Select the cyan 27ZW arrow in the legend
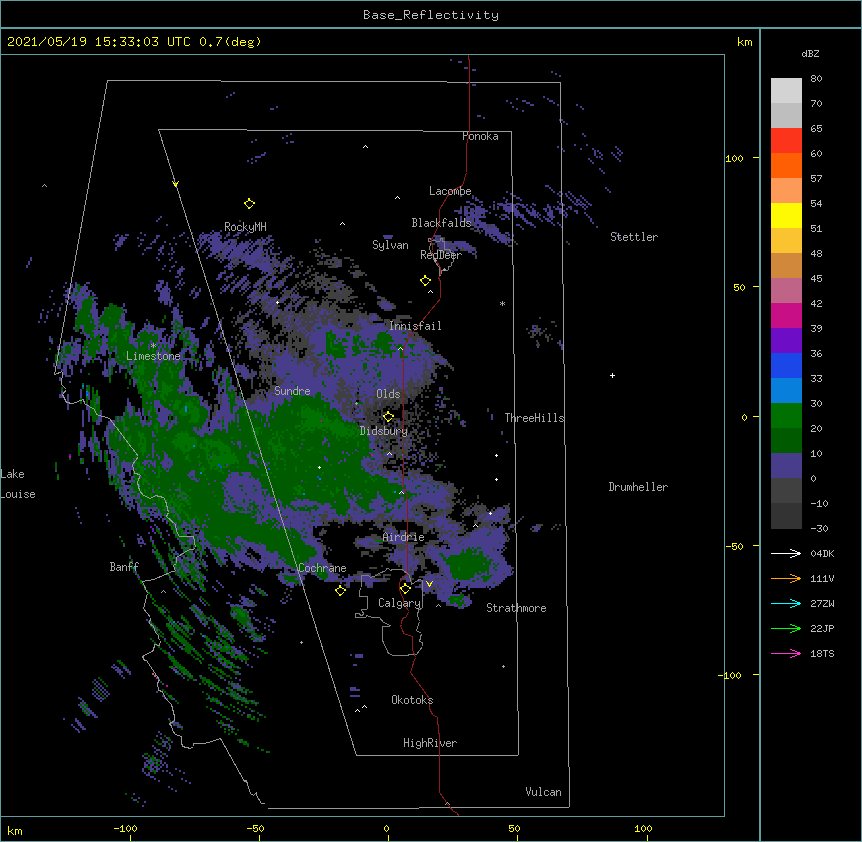The width and height of the screenshot is (862, 842). coord(786,603)
